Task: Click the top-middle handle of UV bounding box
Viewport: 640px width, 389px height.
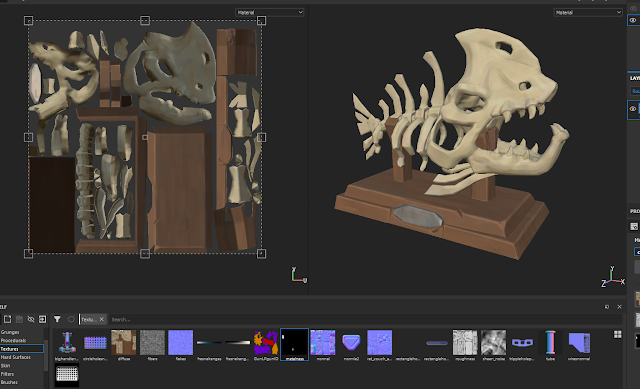Action: (x=145, y=20)
